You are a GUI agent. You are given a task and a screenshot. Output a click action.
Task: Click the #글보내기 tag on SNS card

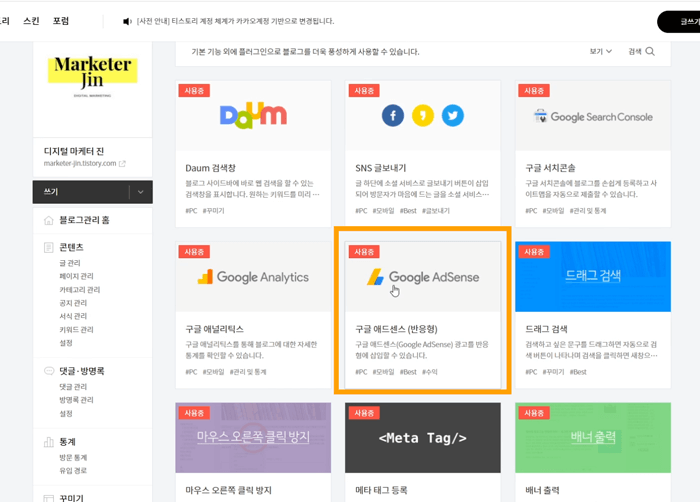(436, 211)
